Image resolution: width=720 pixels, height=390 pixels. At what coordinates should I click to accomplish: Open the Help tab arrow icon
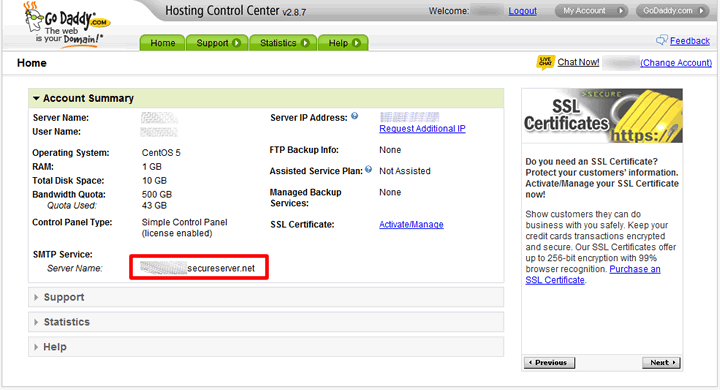coord(356,43)
